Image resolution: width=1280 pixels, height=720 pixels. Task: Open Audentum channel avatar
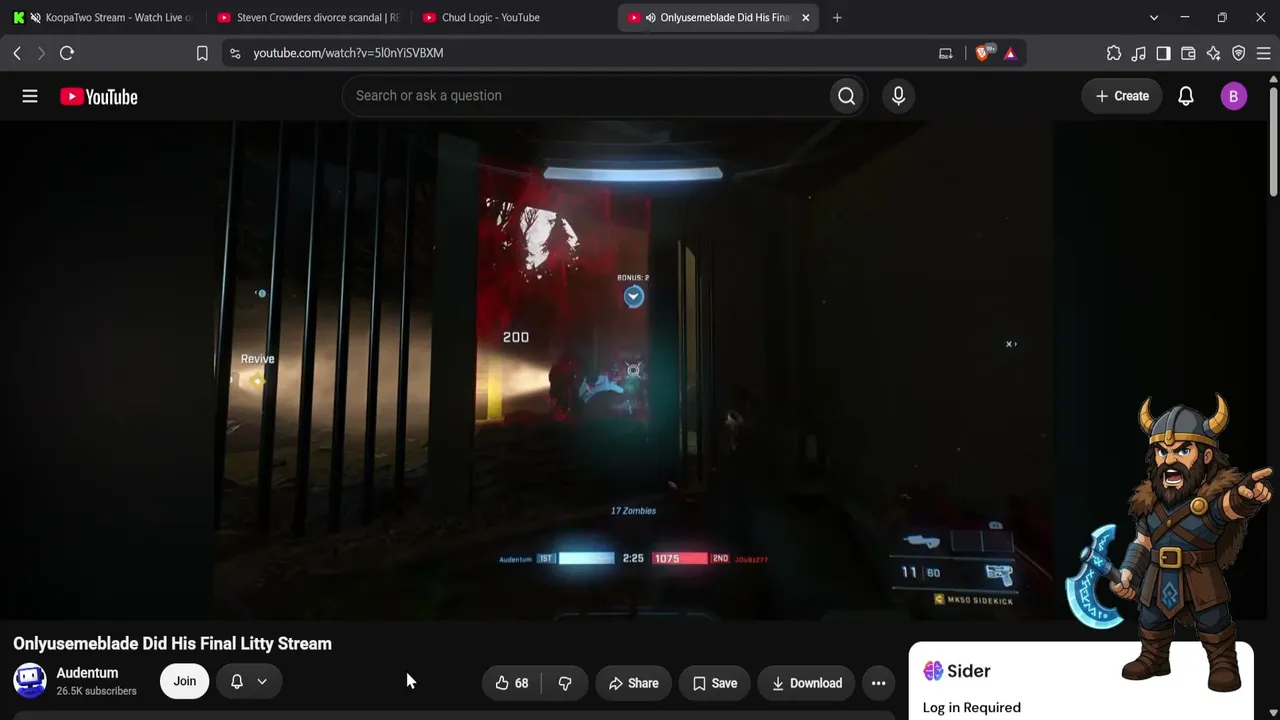click(x=30, y=681)
